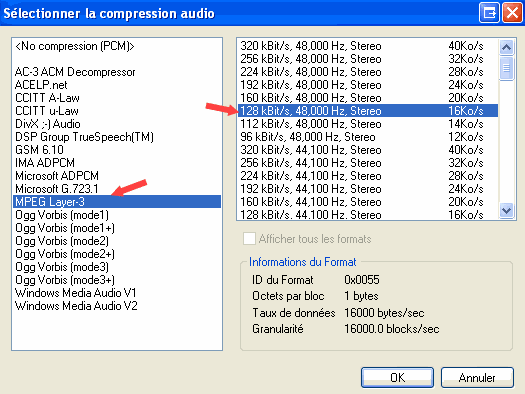Select highlighted 128 kBit/s, 48,000 Hz, Stereo format
Screen dimensions: 525x394
click(368, 111)
